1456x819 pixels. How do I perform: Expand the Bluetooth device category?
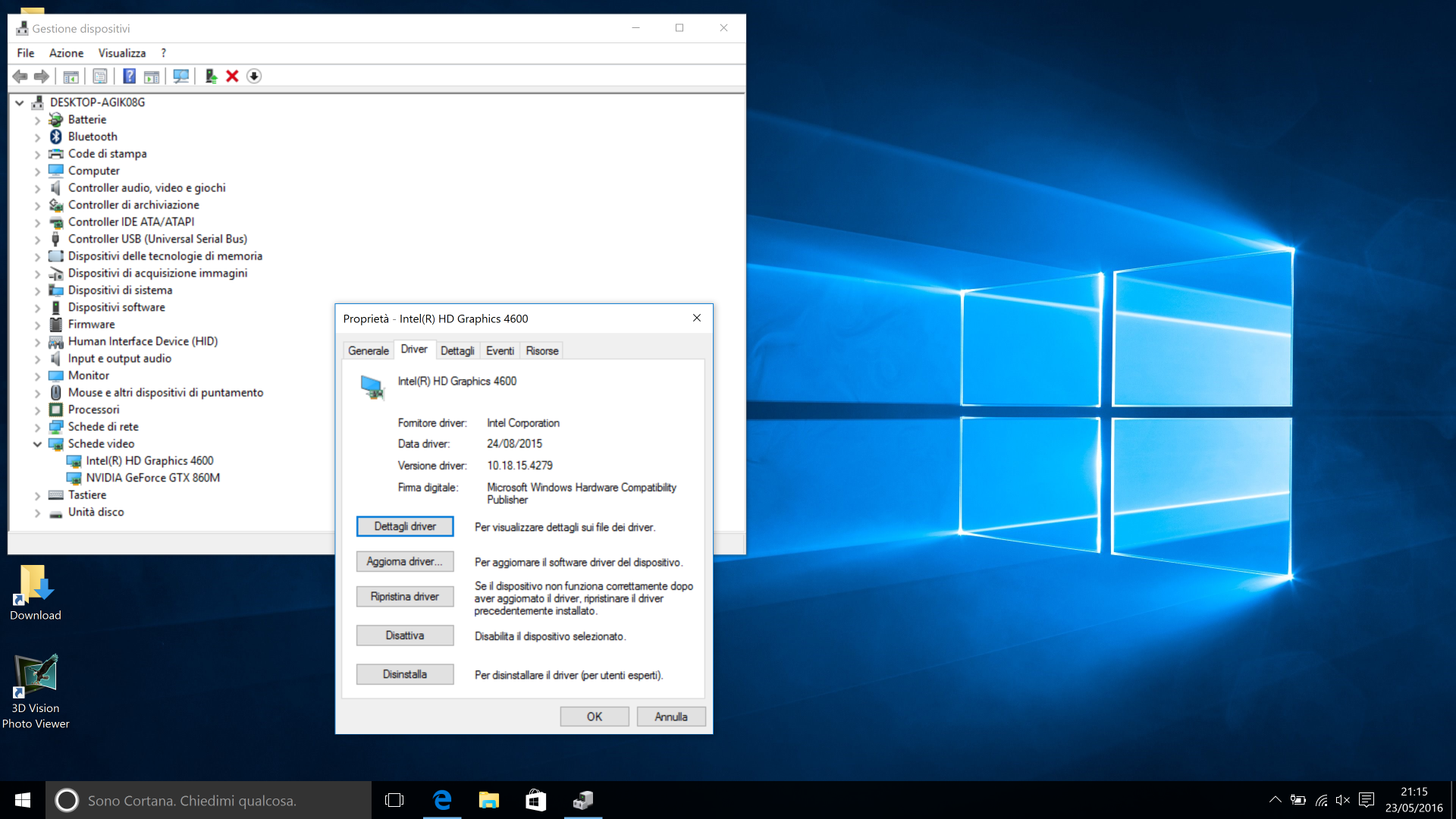click(37, 137)
